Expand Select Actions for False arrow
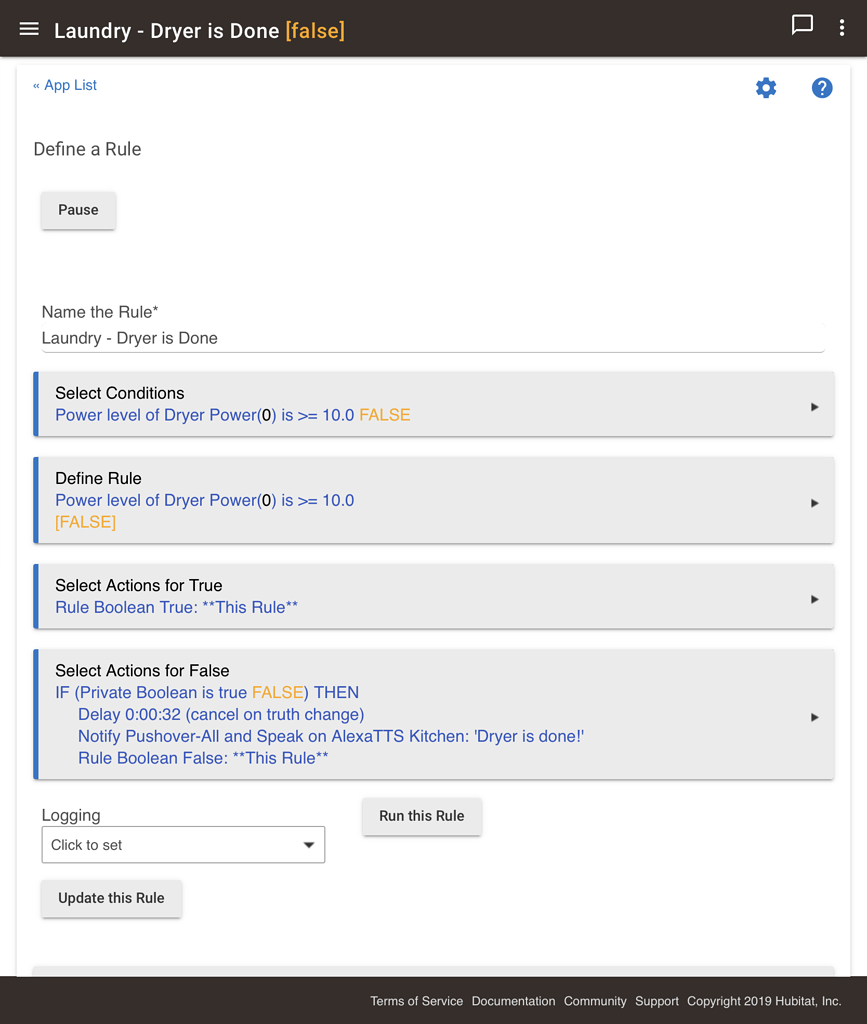 pos(815,717)
